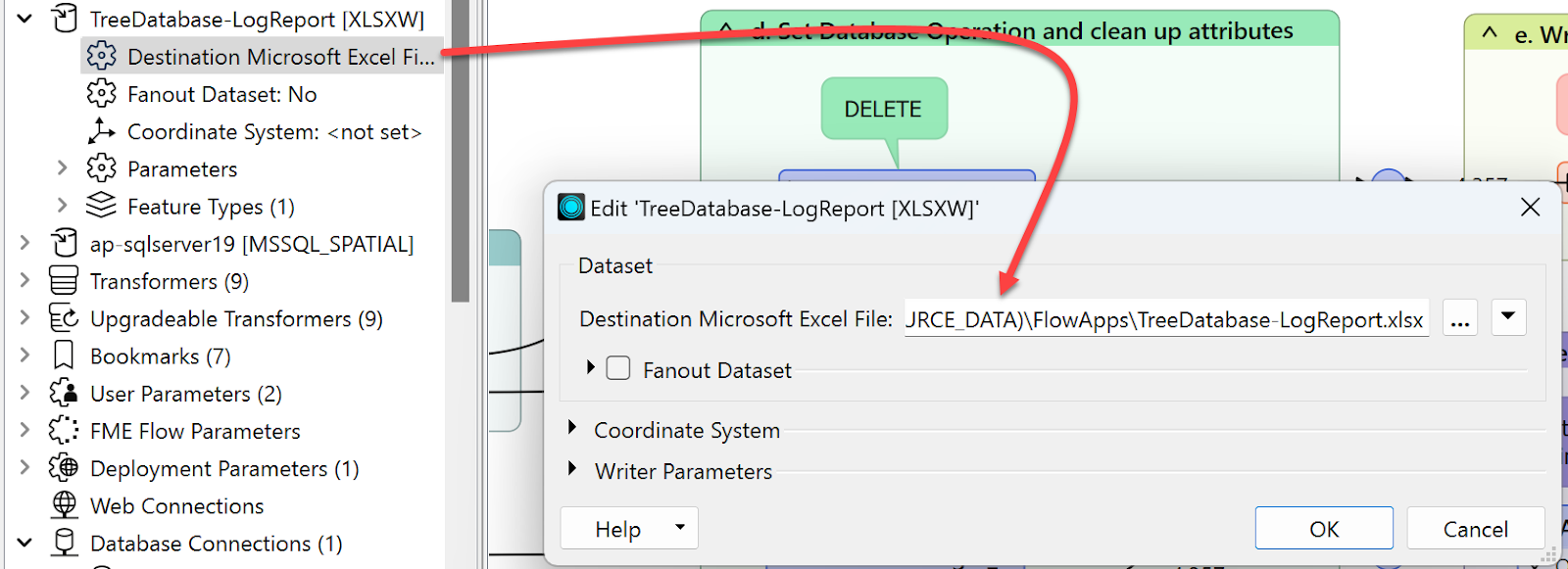Click the Web Connections globe icon
The height and width of the screenshot is (569, 1568).
tap(64, 505)
